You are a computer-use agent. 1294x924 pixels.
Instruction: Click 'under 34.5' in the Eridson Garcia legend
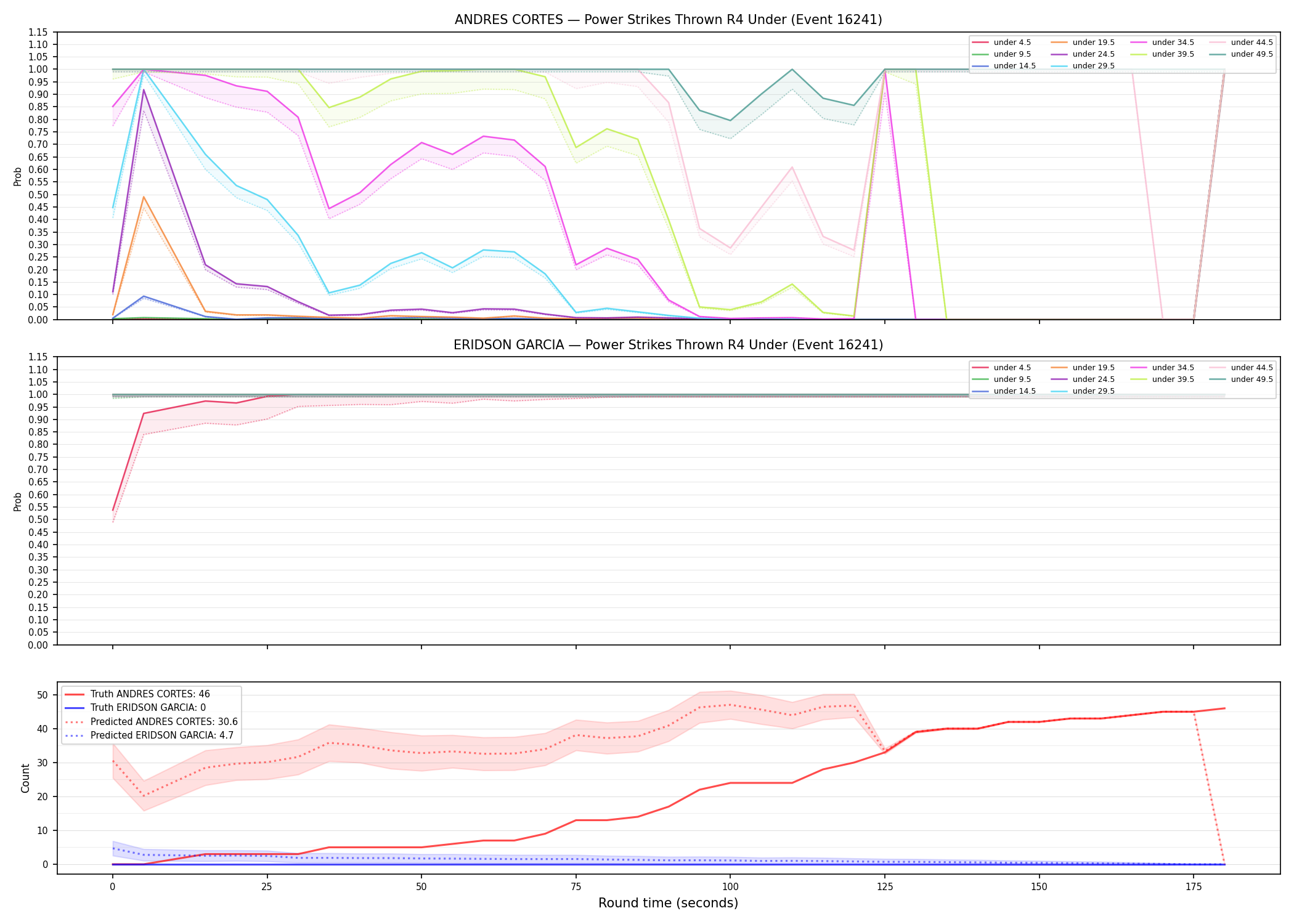tap(1173, 368)
